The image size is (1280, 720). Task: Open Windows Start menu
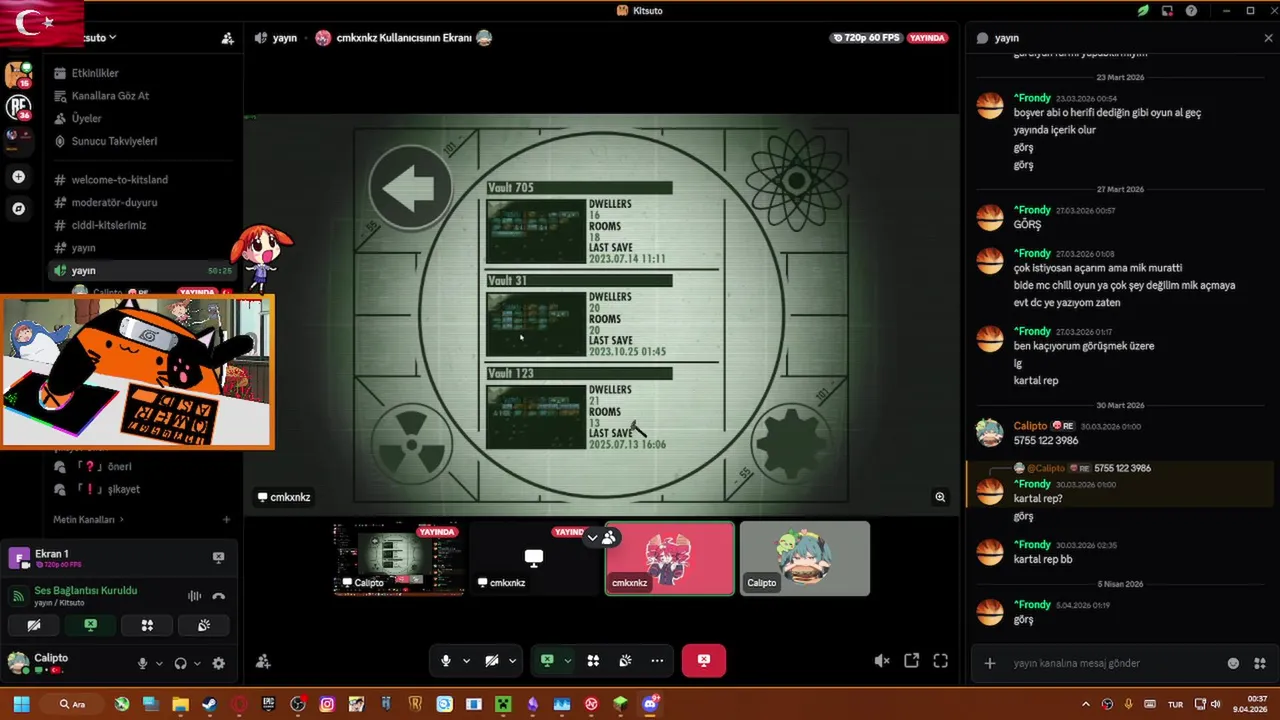(21, 704)
